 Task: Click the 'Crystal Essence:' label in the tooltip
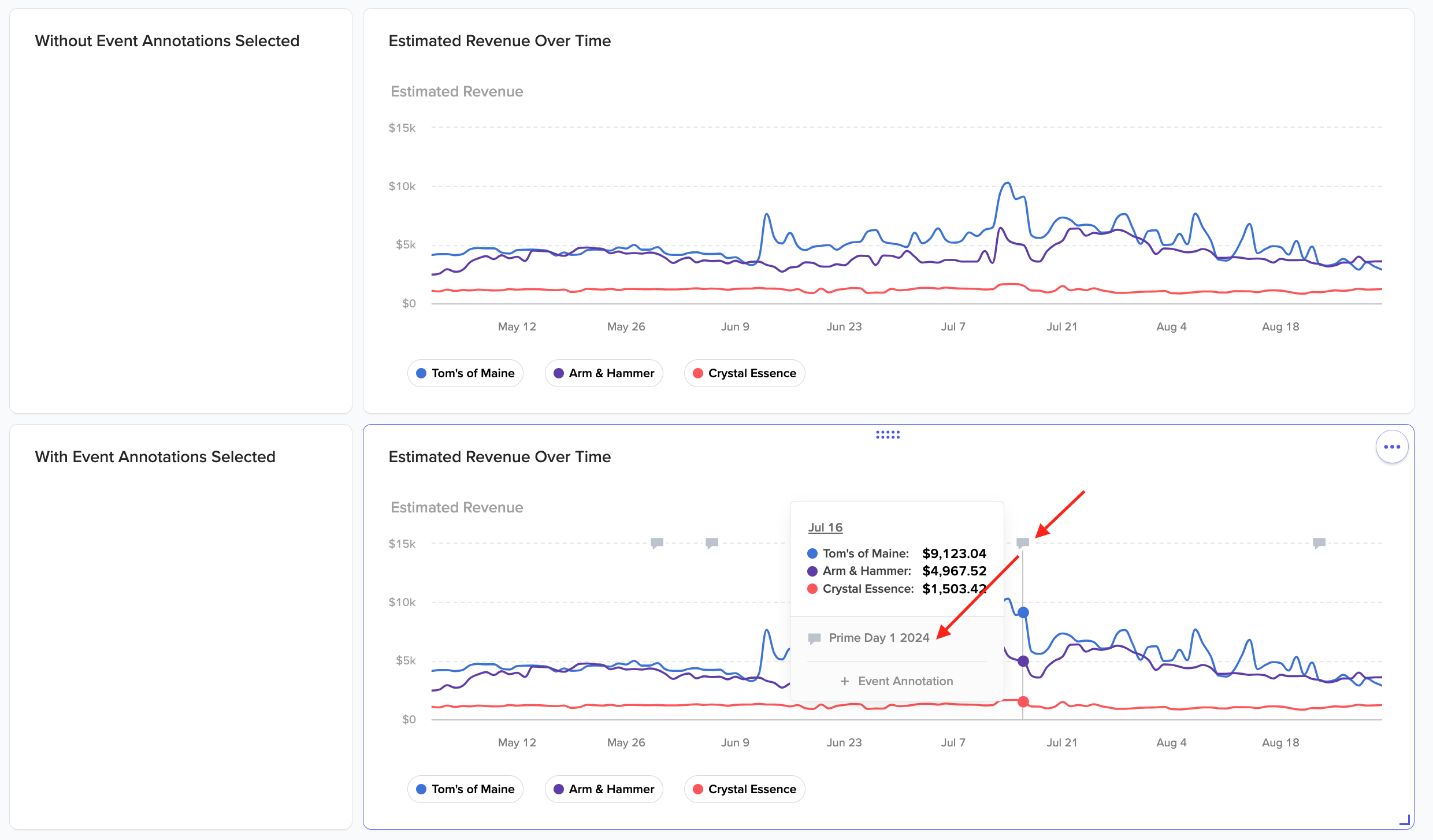[868, 589]
